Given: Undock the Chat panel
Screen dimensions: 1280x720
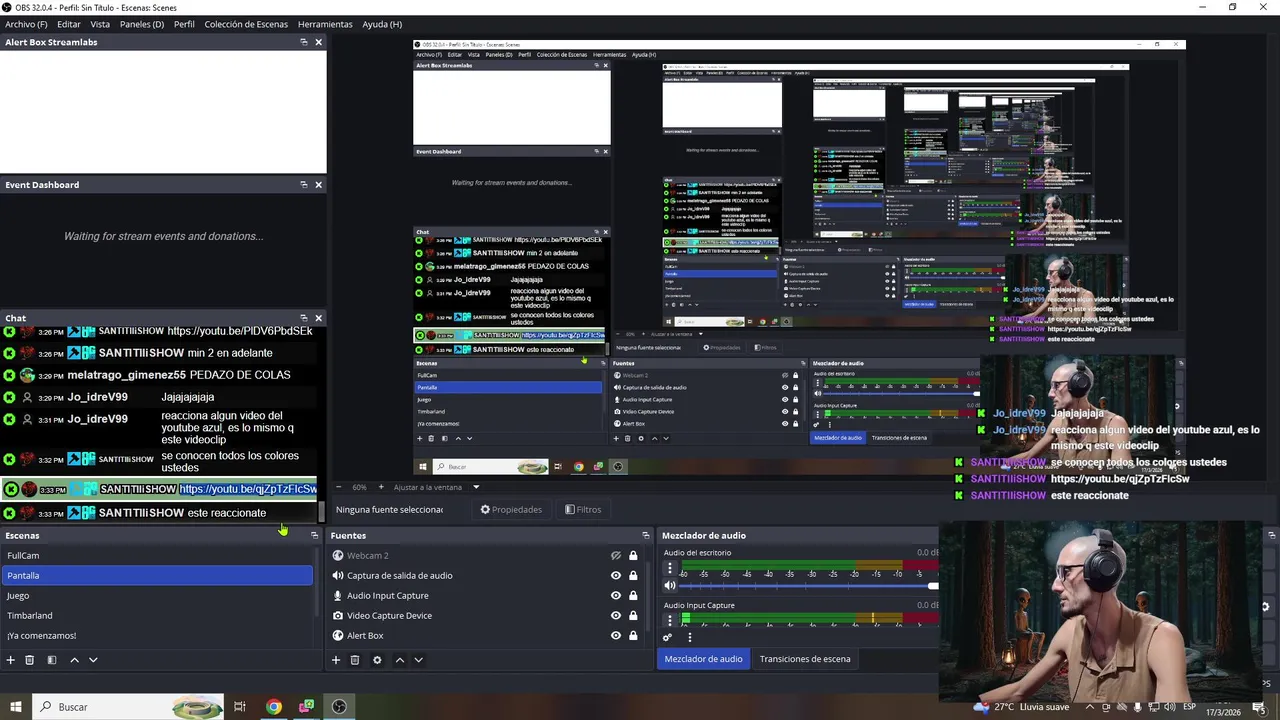Looking at the screenshot, I should (304, 318).
